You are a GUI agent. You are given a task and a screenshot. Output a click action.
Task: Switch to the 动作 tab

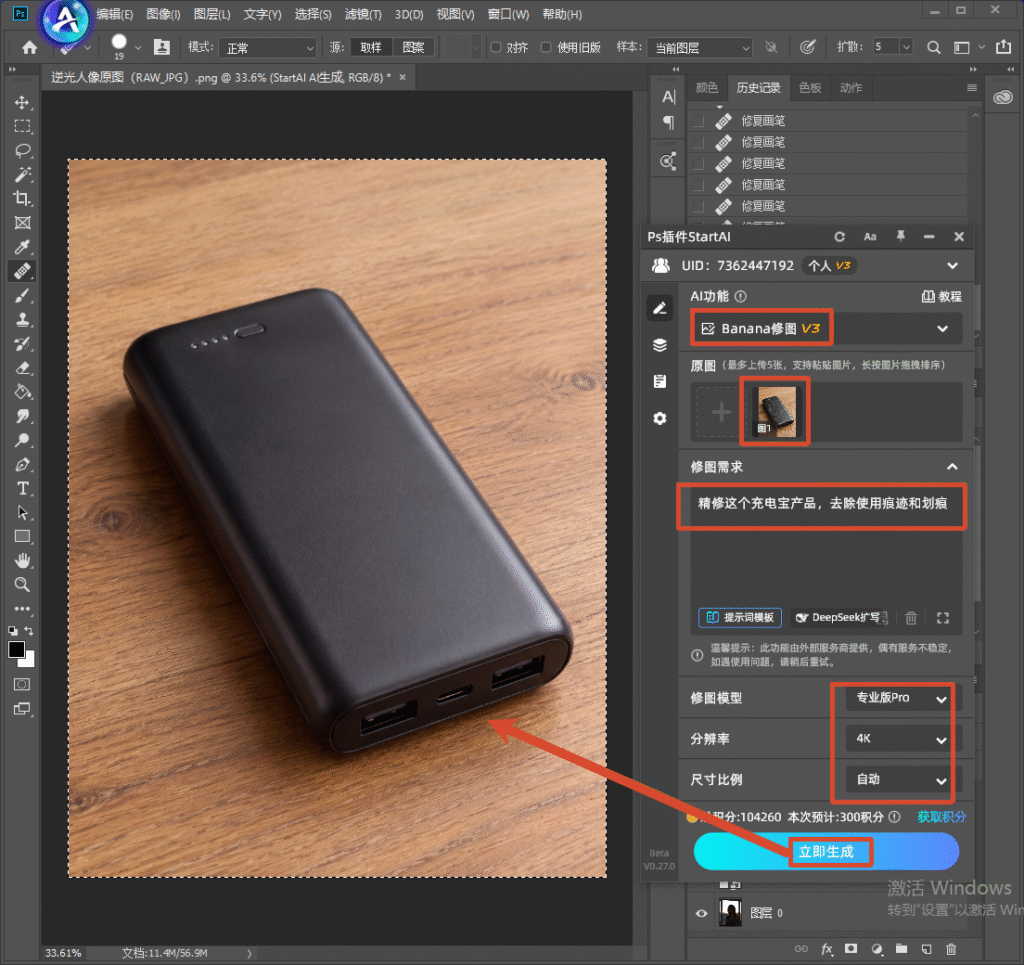tap(851, 87)
